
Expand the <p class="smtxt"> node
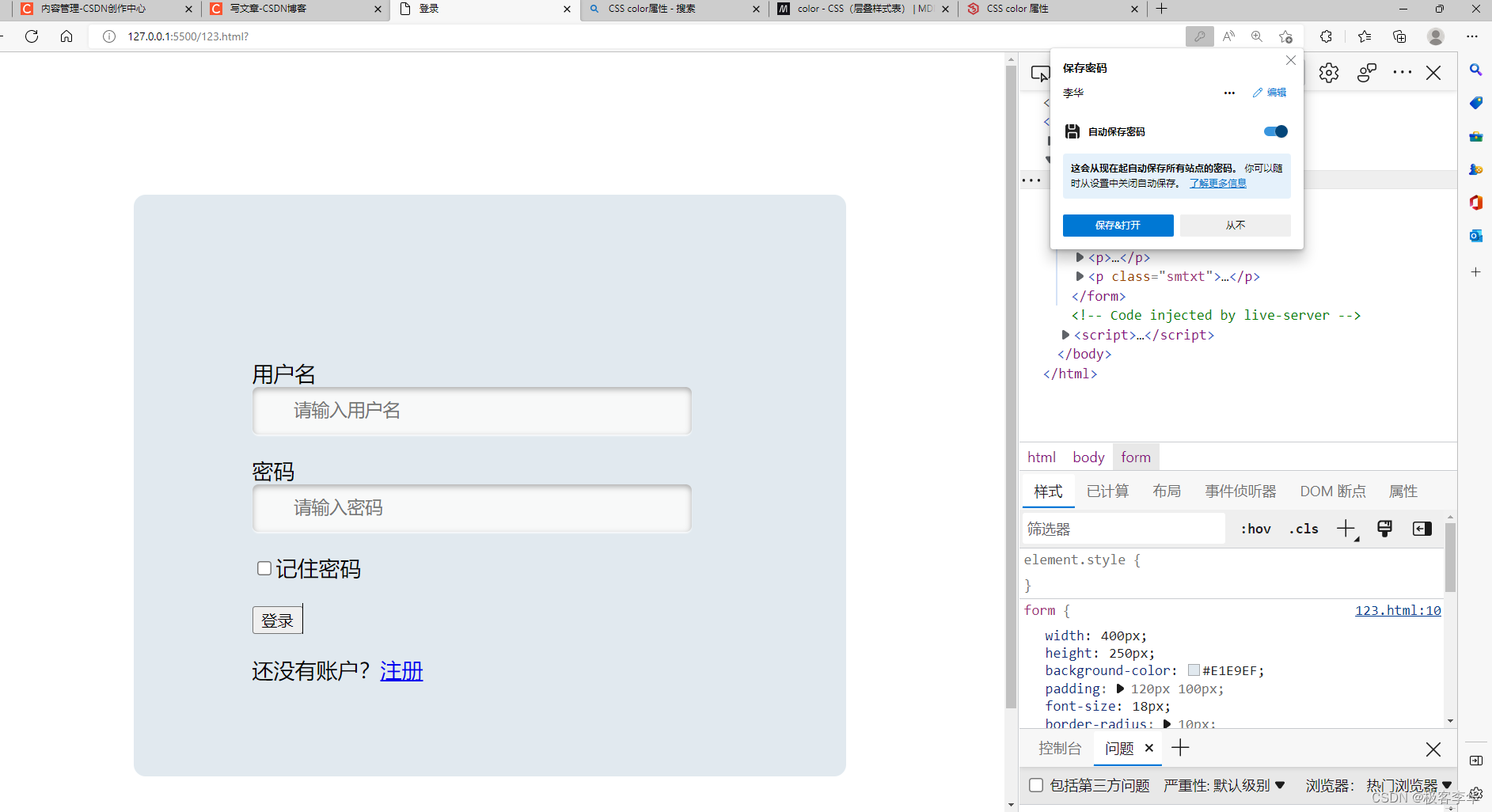(1080, 276)
